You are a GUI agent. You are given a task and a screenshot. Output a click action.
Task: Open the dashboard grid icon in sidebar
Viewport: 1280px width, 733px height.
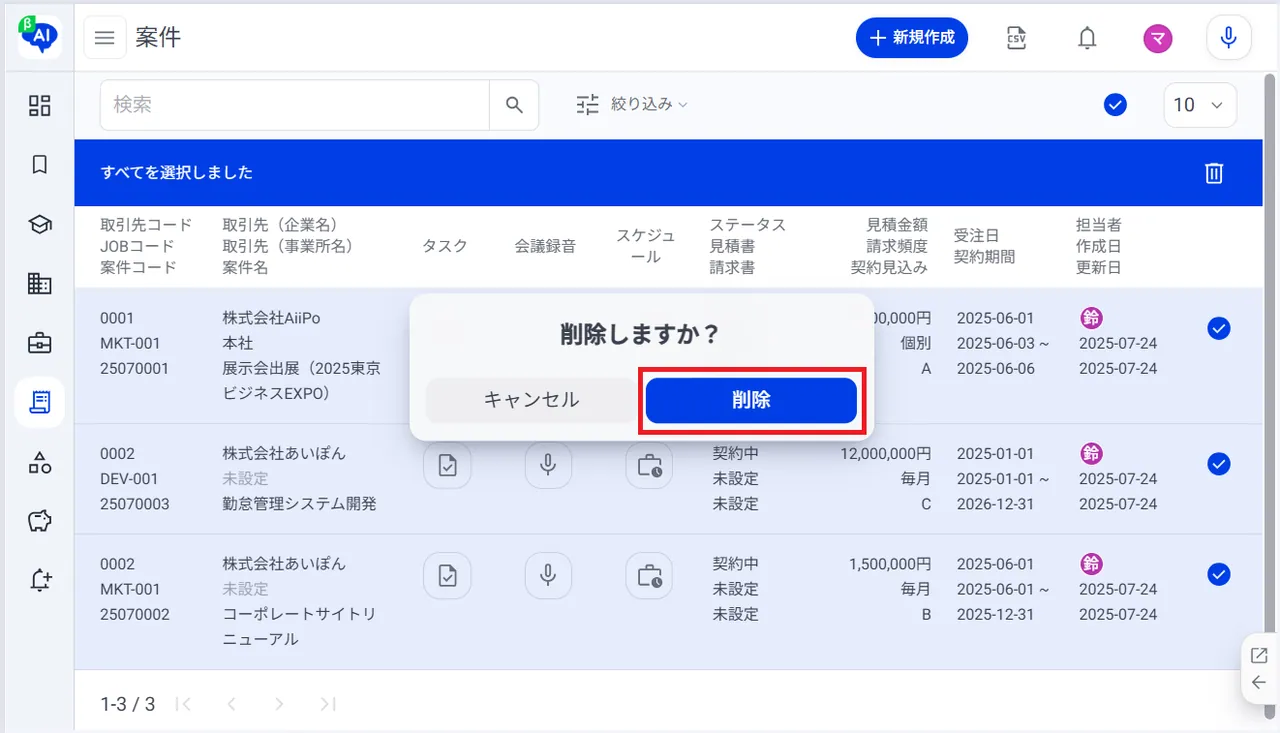click(x=40, y=106)
